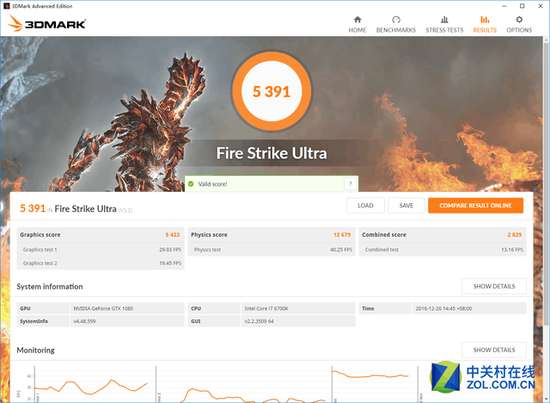The height and width of the screenshot is (403, 550).
Task: Show details for System information
Action: pos(494,286)
